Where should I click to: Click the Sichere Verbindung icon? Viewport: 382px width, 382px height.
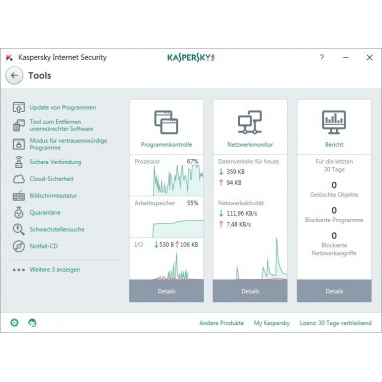(19, 162)
